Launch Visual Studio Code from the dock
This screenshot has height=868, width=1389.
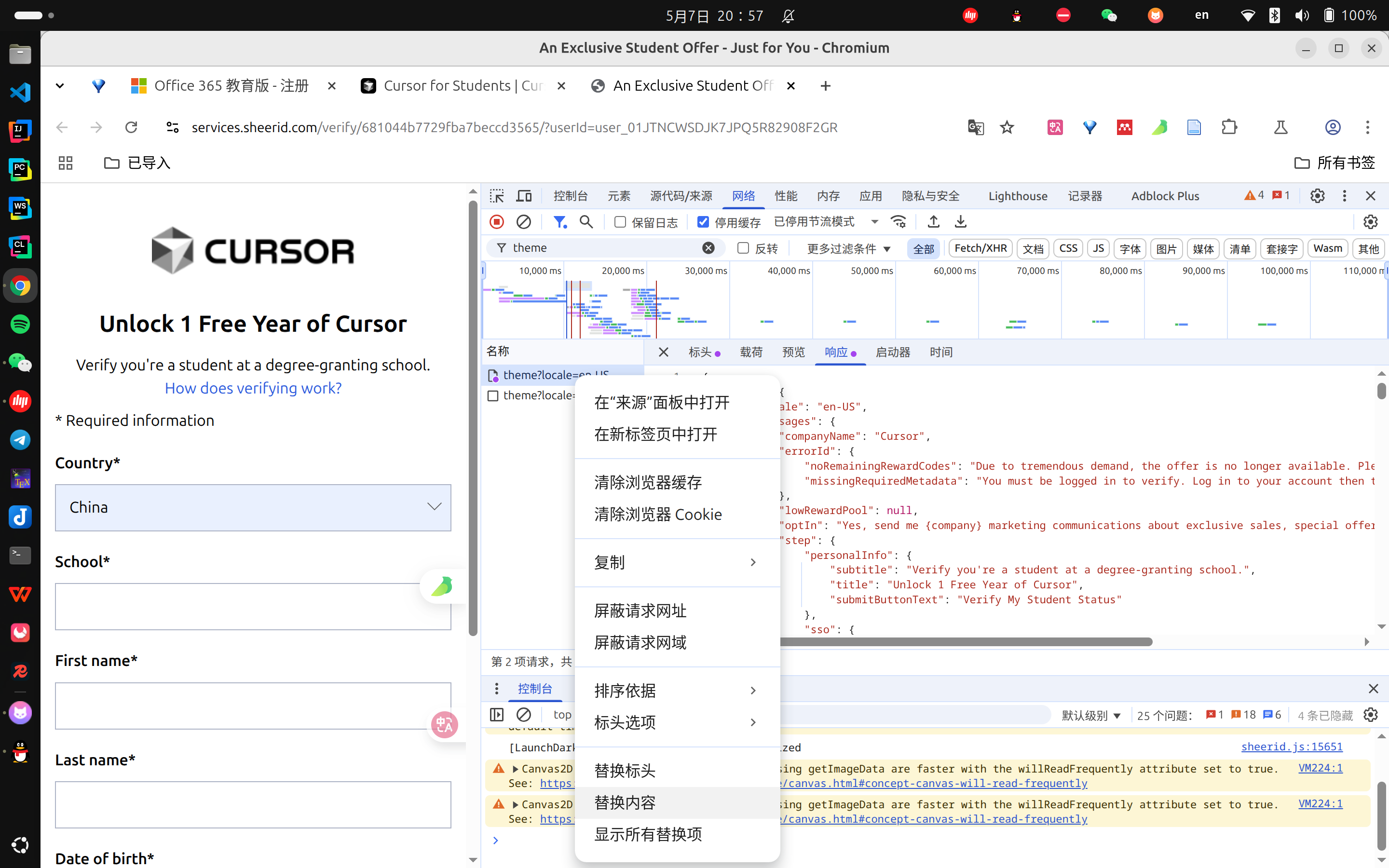(x=20, y=93)
